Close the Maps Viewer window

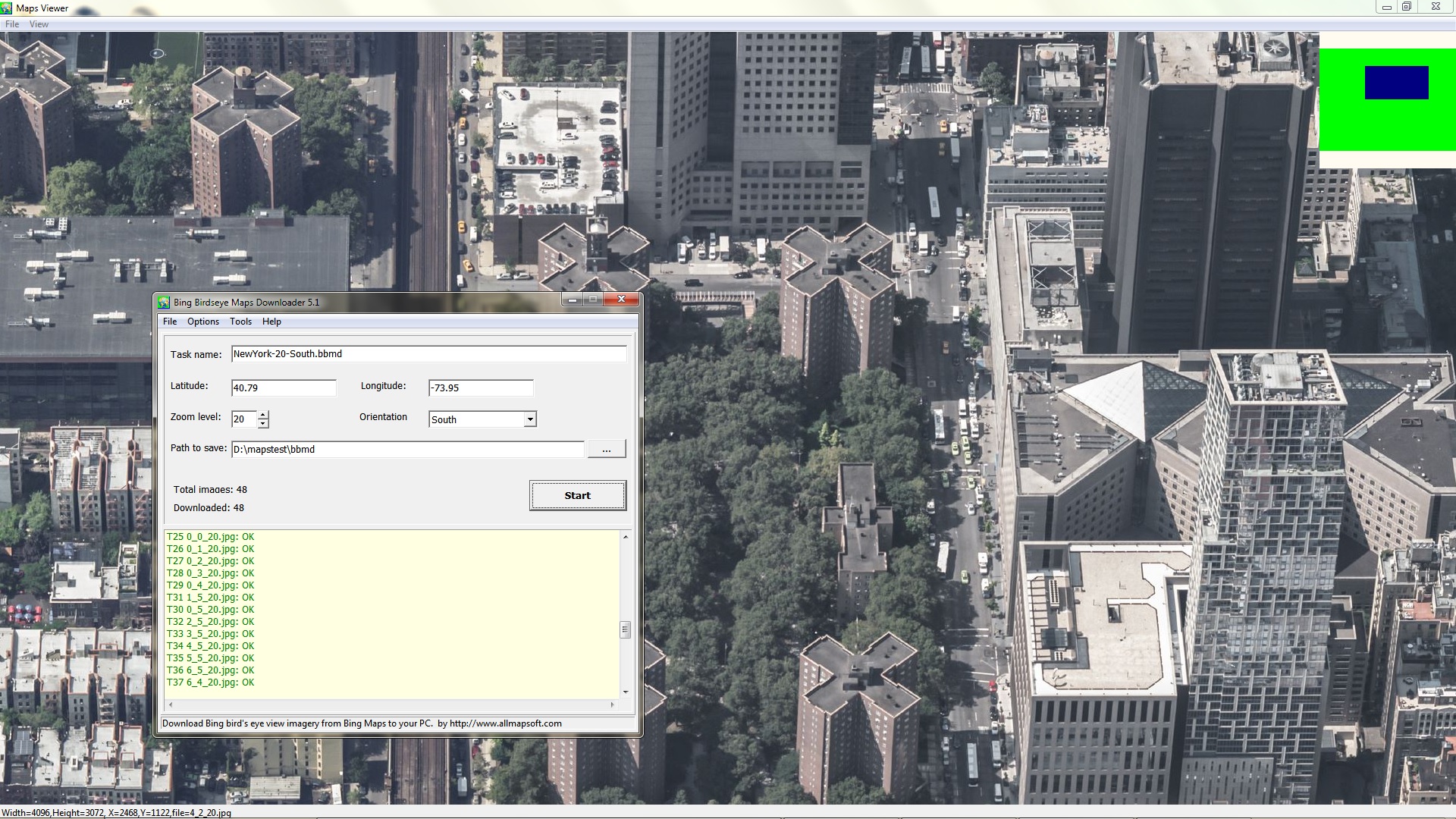click(x=1436, y=7)
